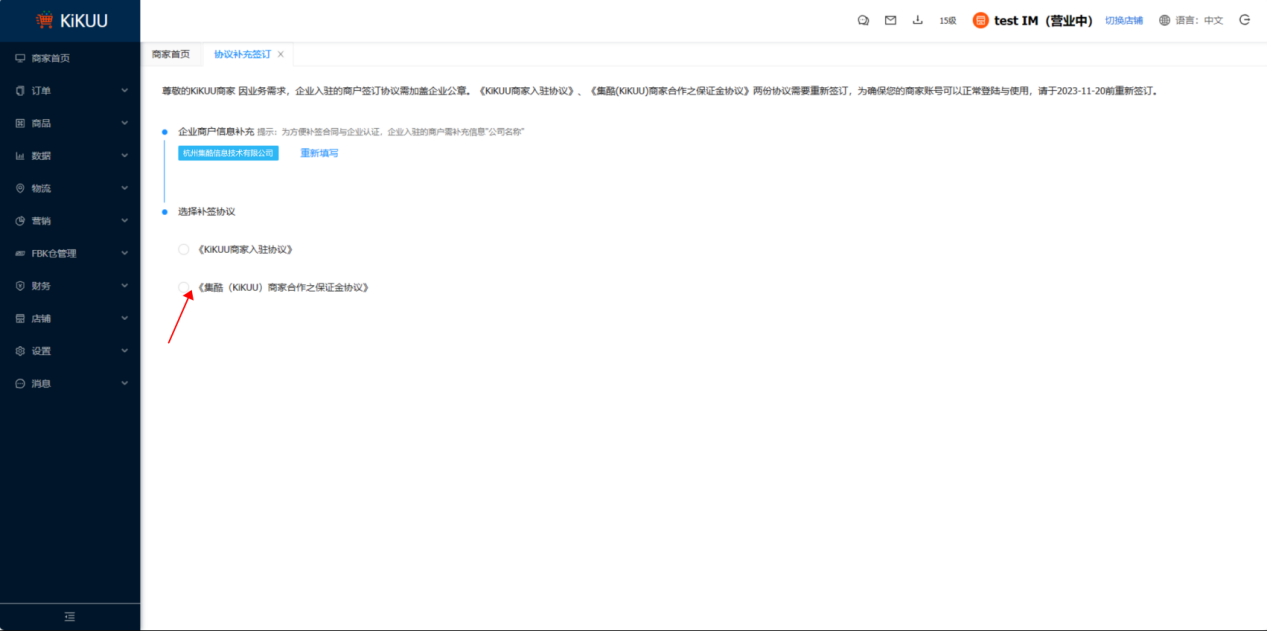Collapse the sidebar with the bottom fold icon
1267x631 pixels.
(69, 617)
